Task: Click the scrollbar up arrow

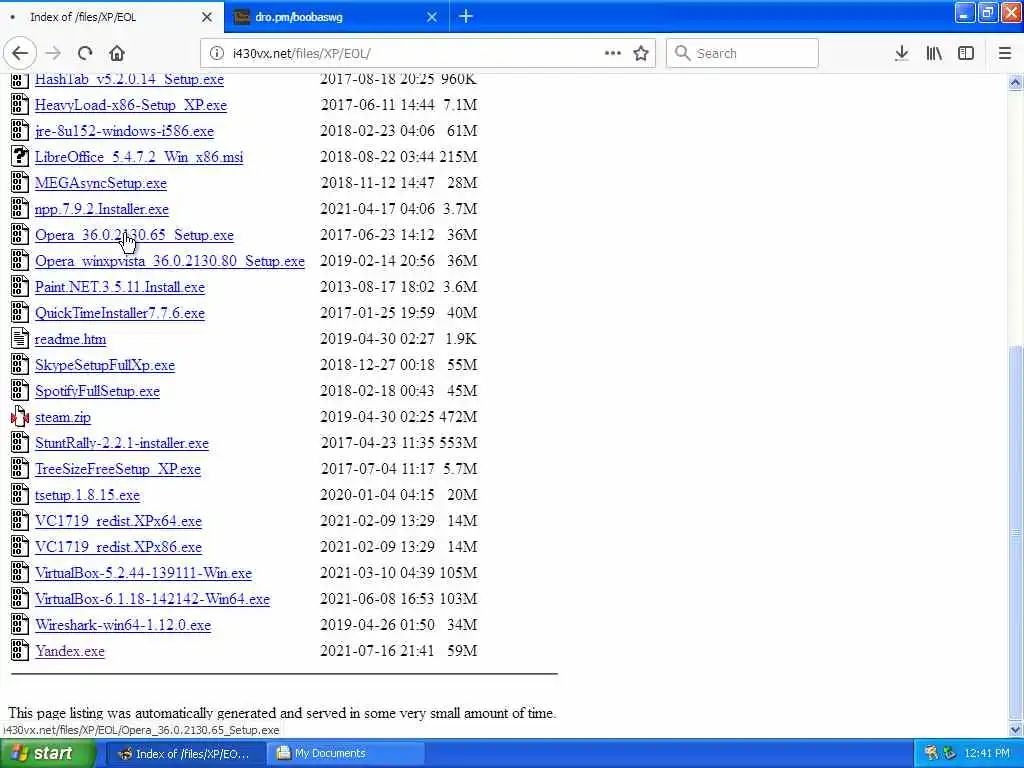Action: click(x=1015, y=82)
